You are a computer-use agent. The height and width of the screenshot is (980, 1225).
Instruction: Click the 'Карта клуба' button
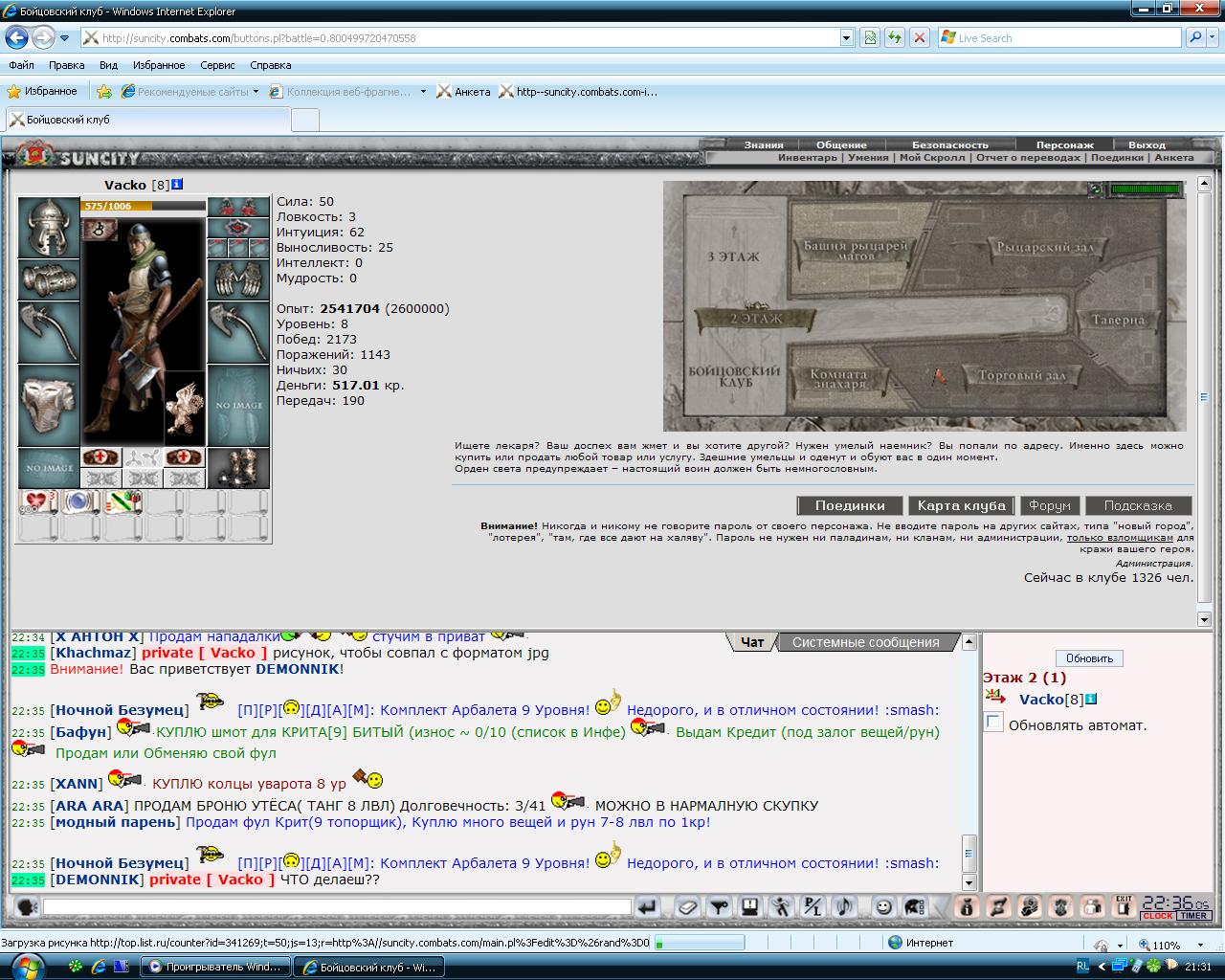pos(961,505)
